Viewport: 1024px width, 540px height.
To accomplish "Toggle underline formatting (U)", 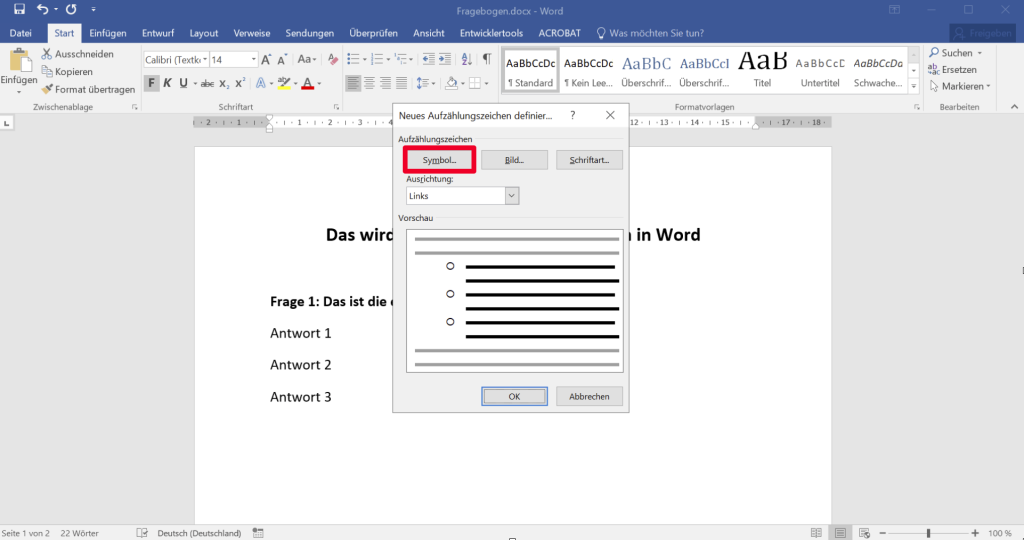I will coord(184,83).
